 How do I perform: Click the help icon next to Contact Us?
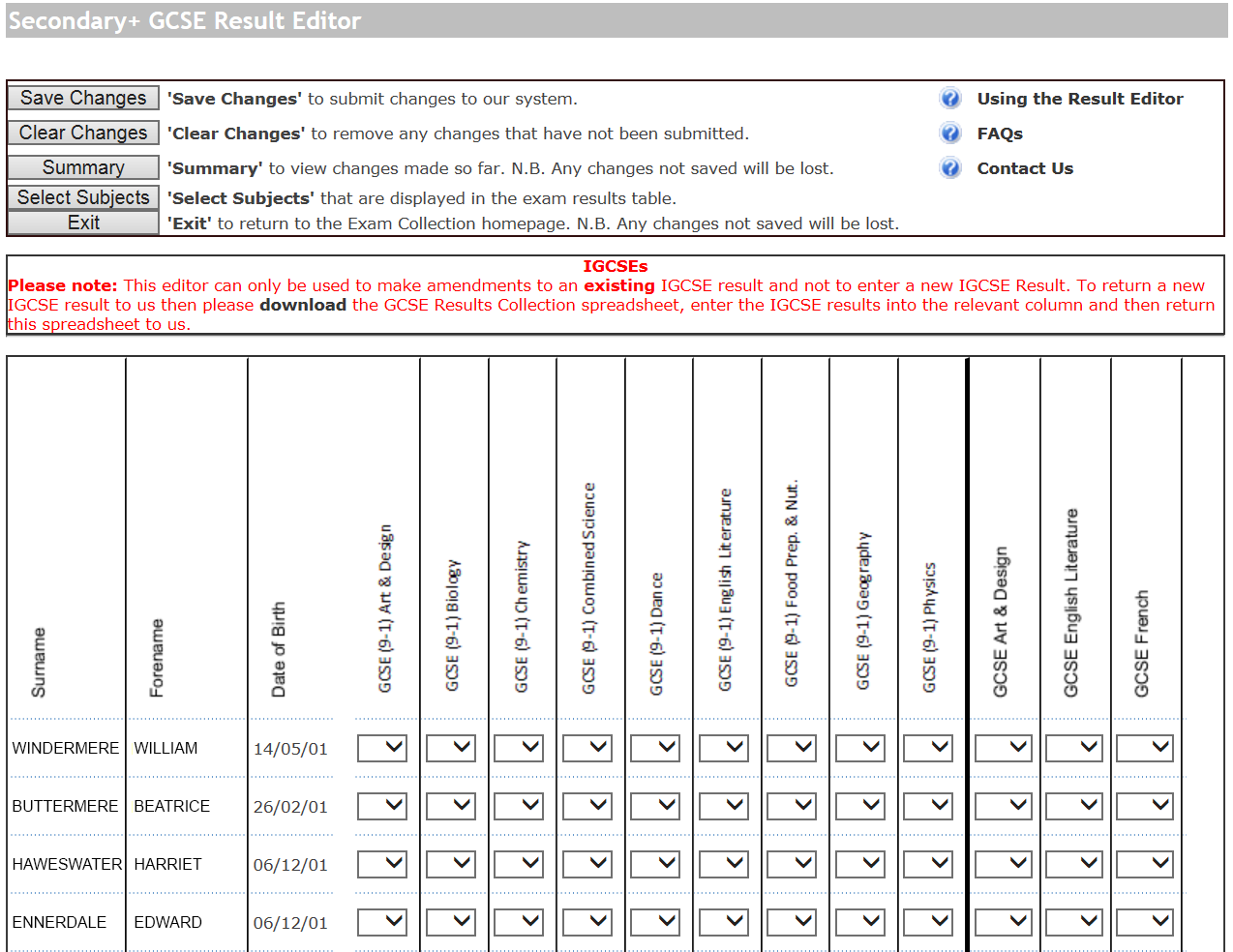(x=949, y=168)
